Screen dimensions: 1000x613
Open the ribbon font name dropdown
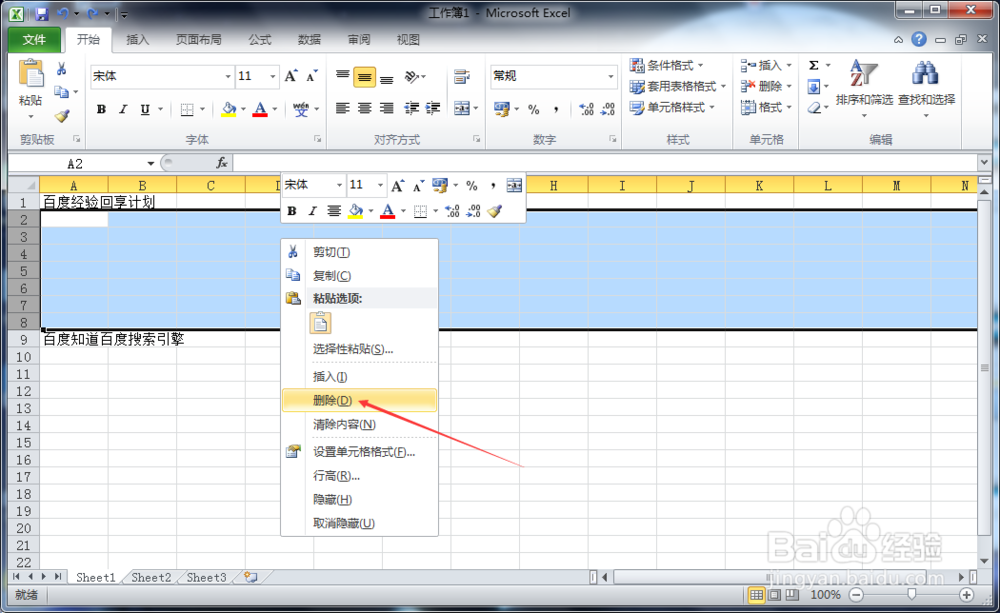pos(228,77)
